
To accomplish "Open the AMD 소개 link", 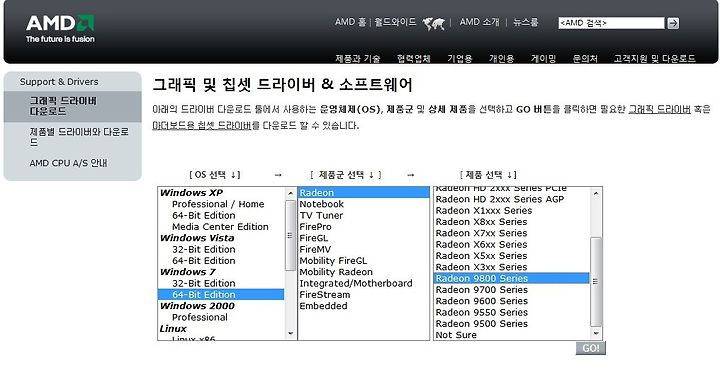I will (479, 22).
